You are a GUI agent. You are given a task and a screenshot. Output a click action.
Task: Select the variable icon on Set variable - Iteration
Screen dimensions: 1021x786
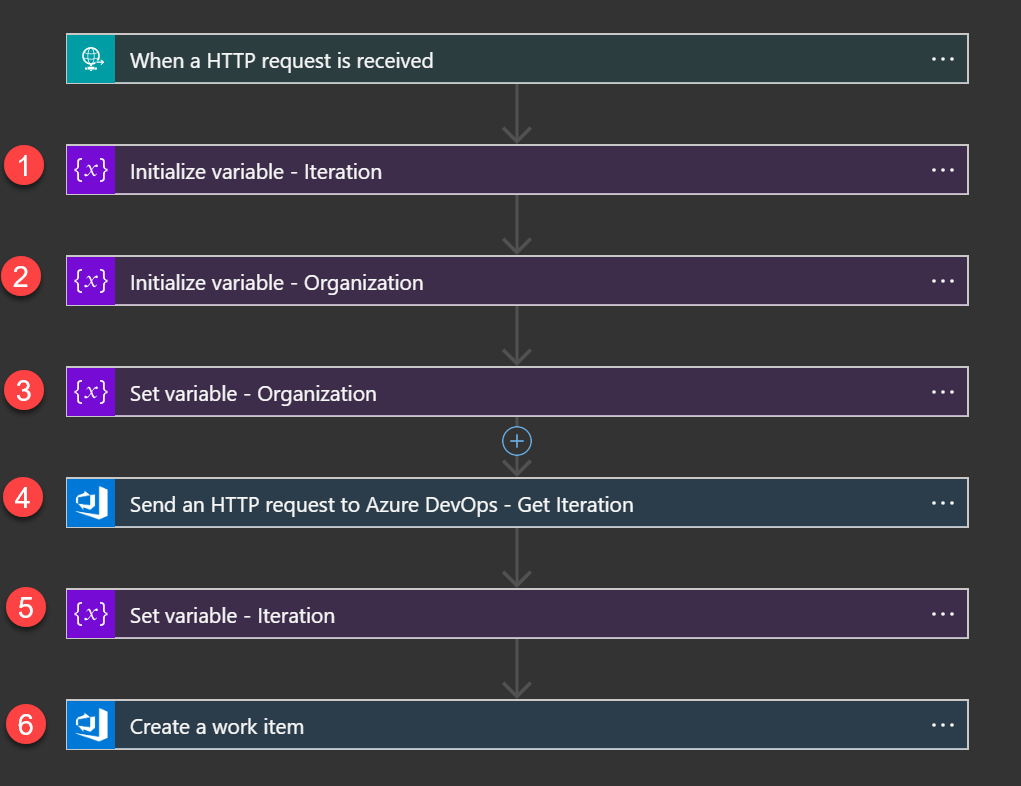[x=91, y=614]
